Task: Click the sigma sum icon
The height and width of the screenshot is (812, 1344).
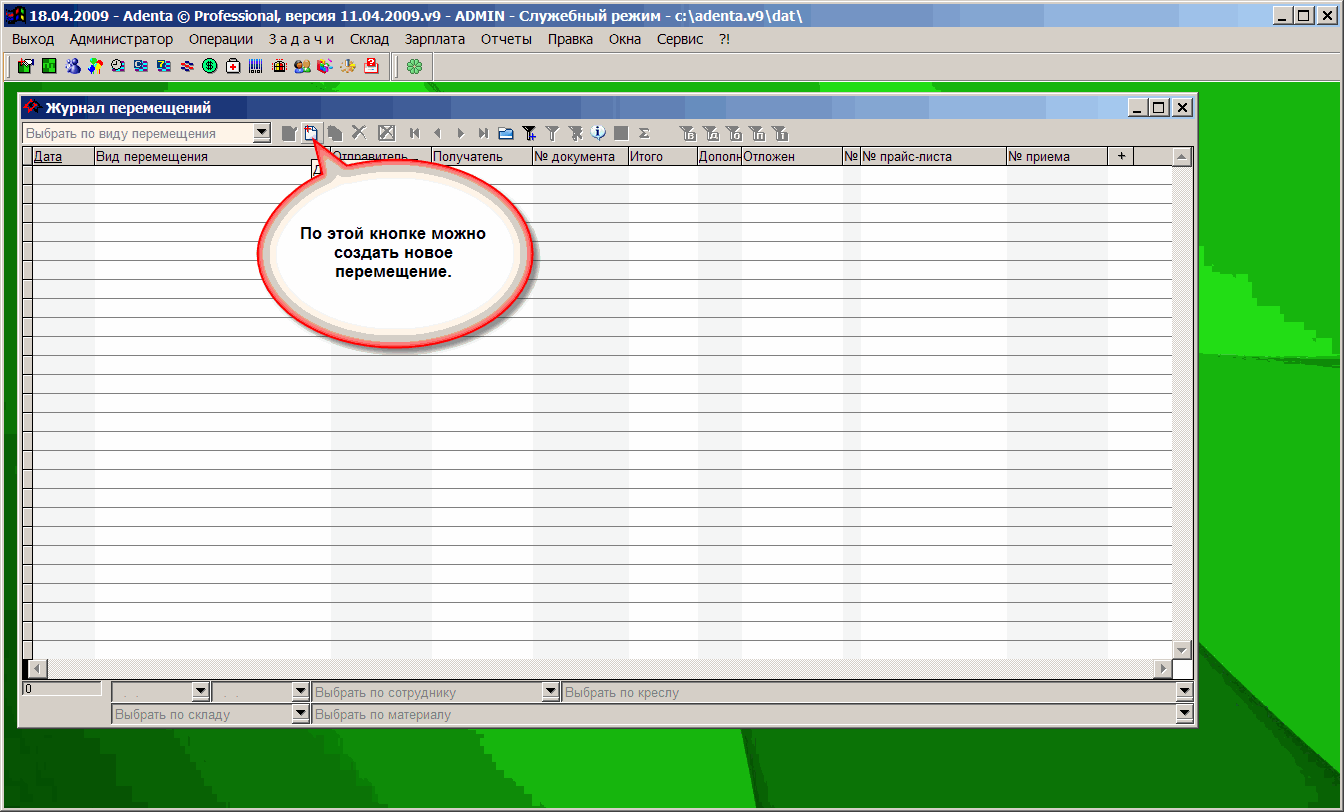Action: [x=644, y=133]
